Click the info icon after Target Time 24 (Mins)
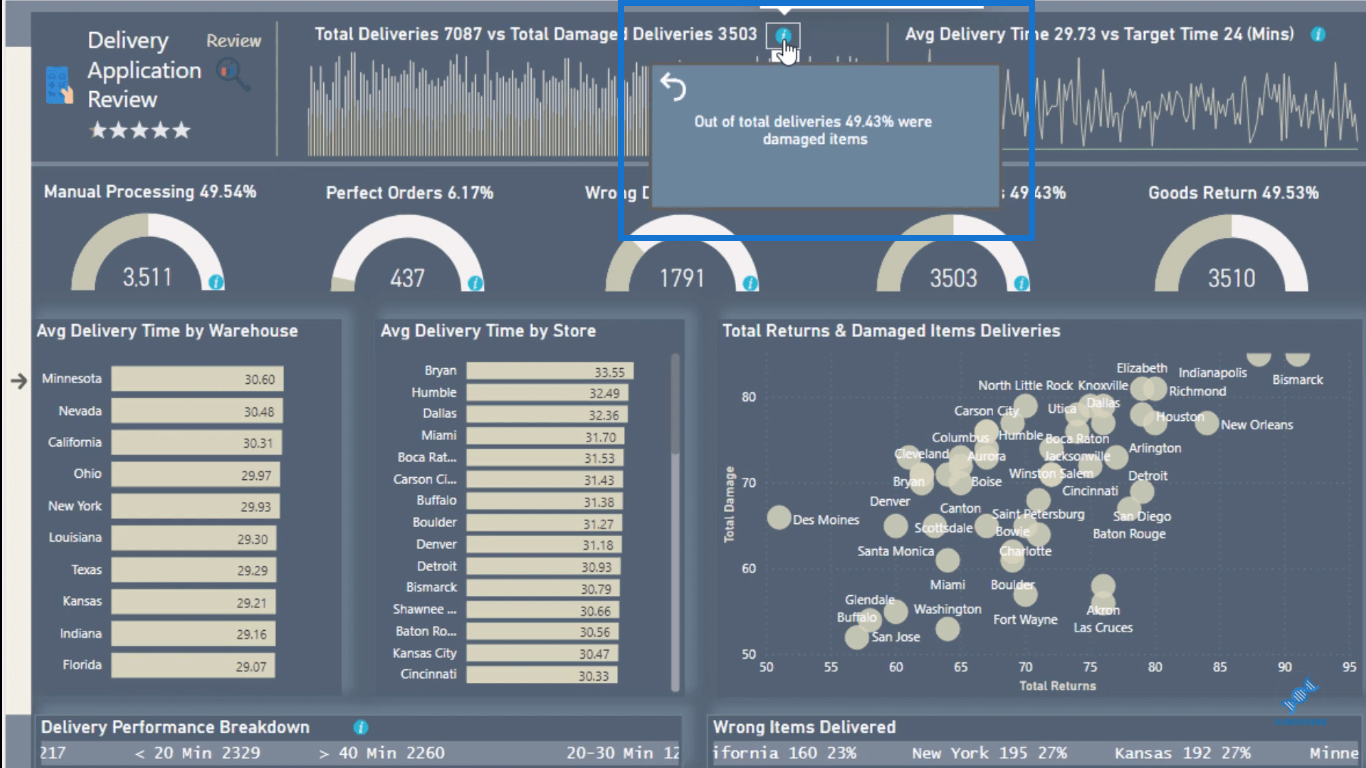This screenshot has width=1366, height=768. coord(1318,34)
